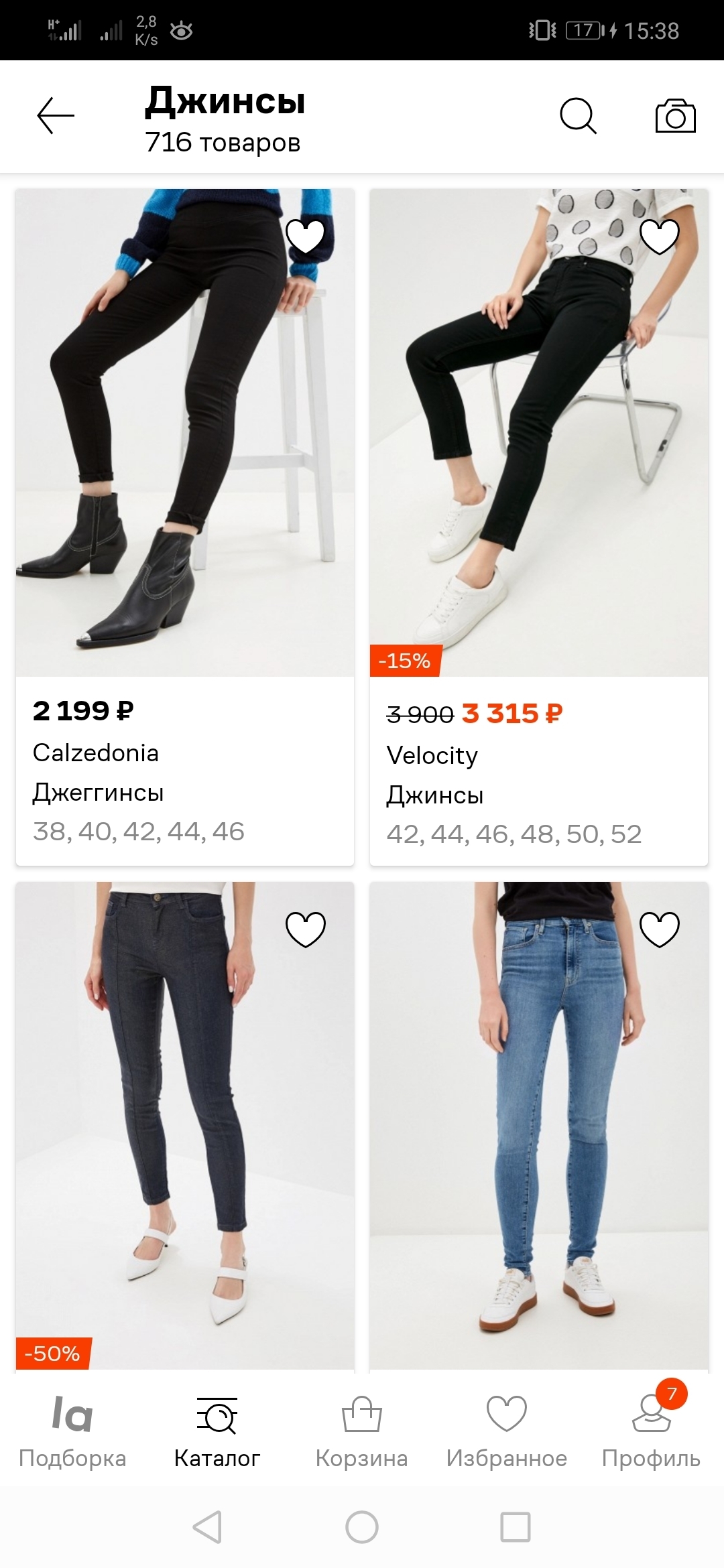The height and width of the screenshot is (1568, 724).
Task: Tap the Velocity brand name
Action: pos(432,756)
